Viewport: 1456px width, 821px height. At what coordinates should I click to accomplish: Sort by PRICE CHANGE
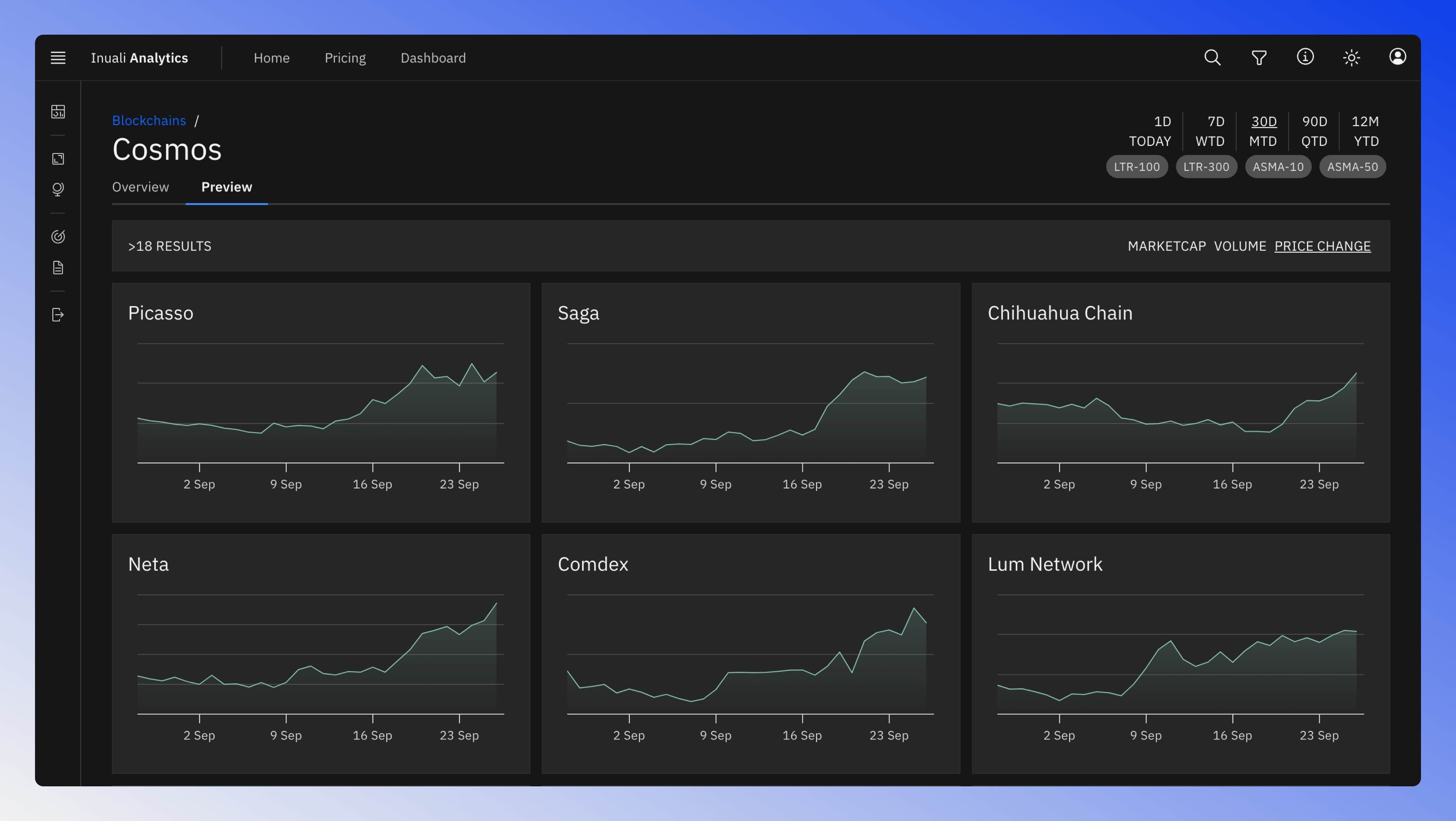coord(1322,246)
